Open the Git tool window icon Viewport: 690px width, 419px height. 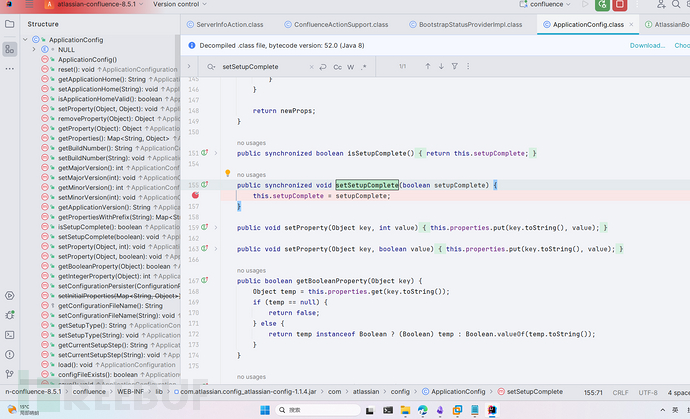[9, 374]
